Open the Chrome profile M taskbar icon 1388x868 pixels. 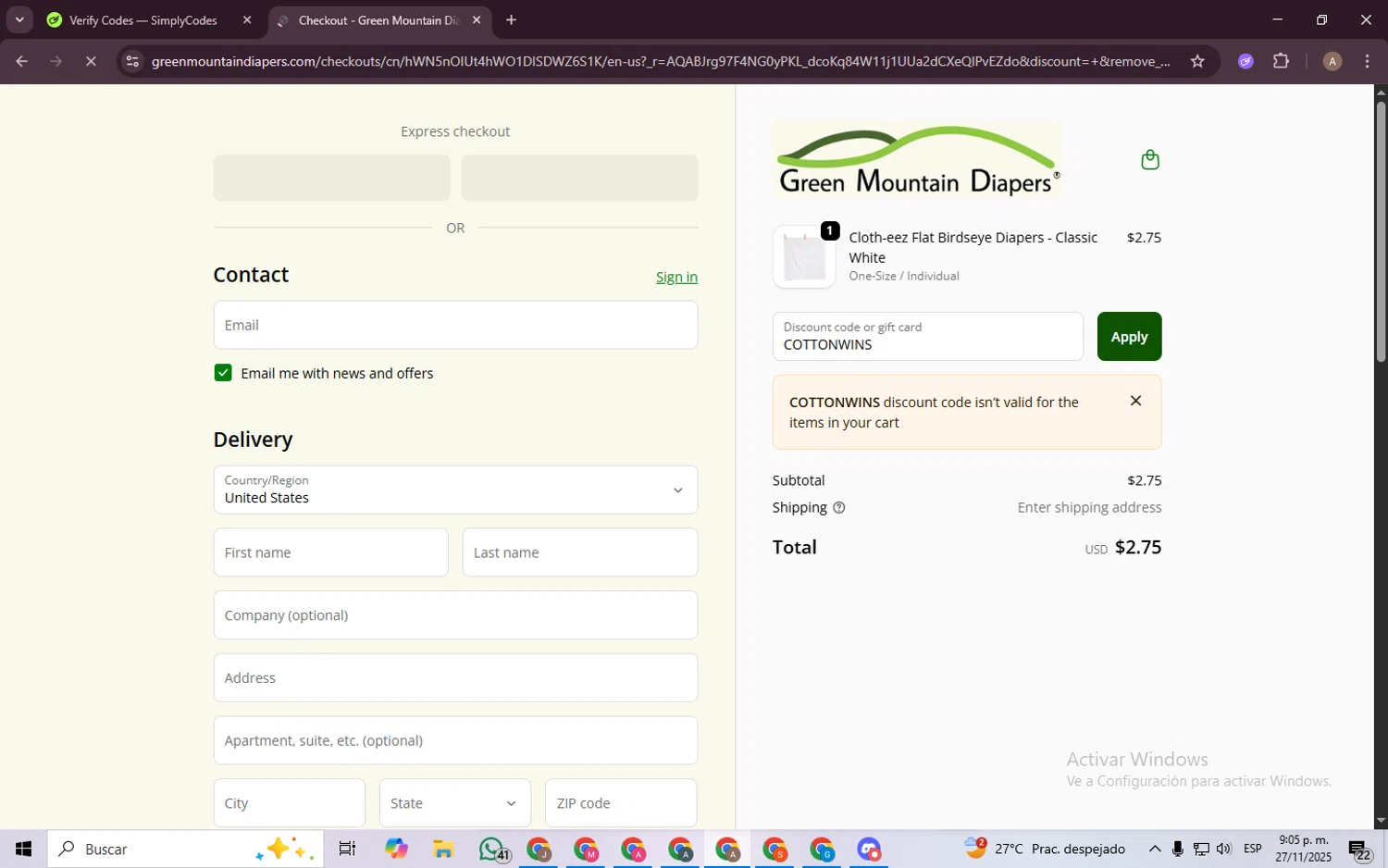(587, 849)
